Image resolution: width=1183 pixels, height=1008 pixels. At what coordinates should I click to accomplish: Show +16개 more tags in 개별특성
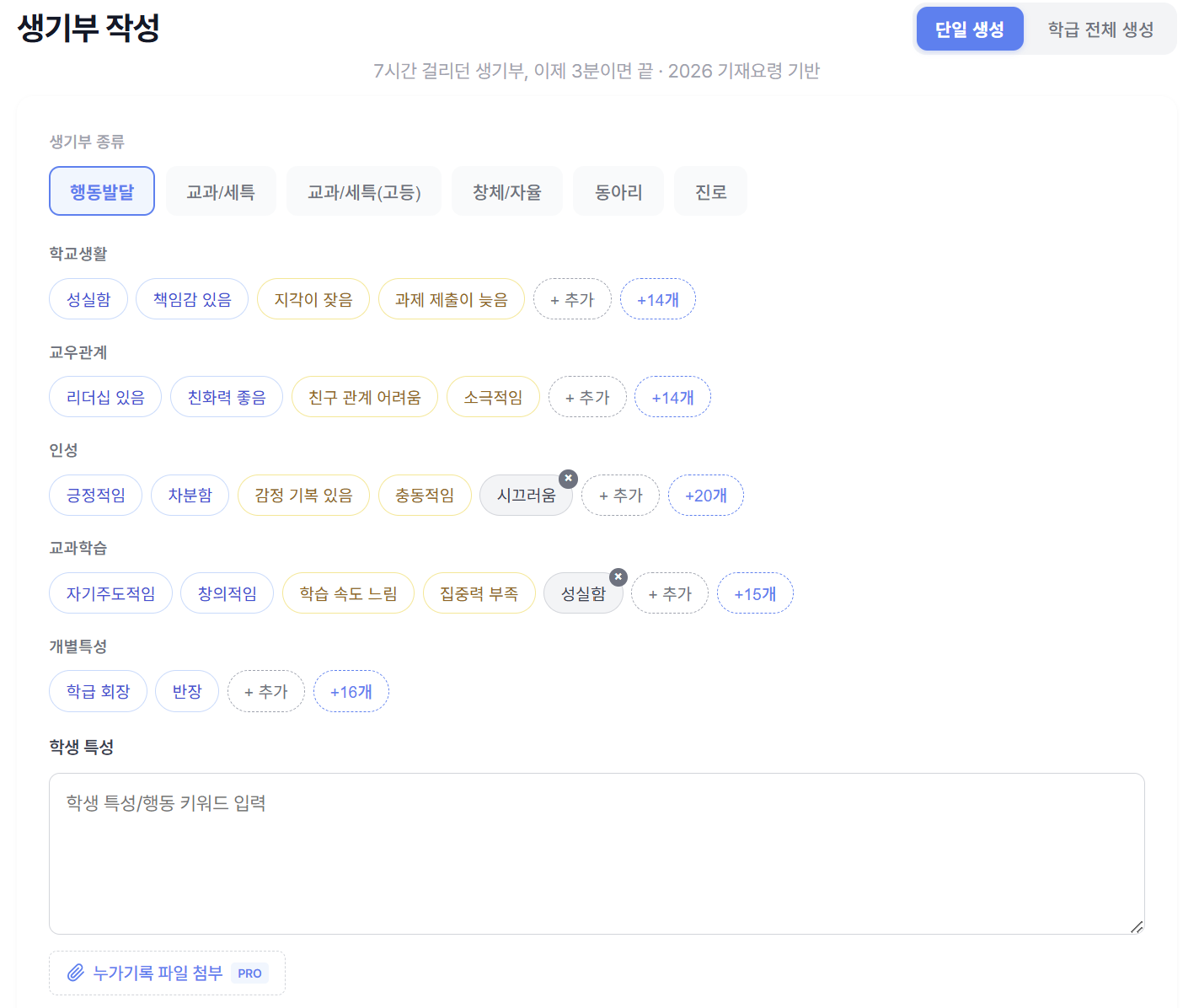tap(351, 692)
